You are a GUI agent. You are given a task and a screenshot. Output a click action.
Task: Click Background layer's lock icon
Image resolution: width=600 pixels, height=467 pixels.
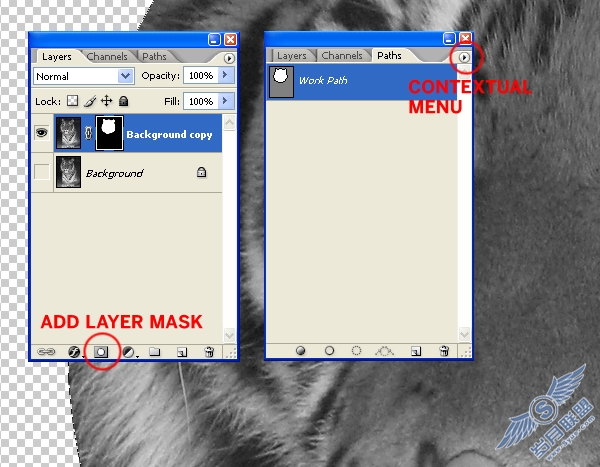point(201,172)
